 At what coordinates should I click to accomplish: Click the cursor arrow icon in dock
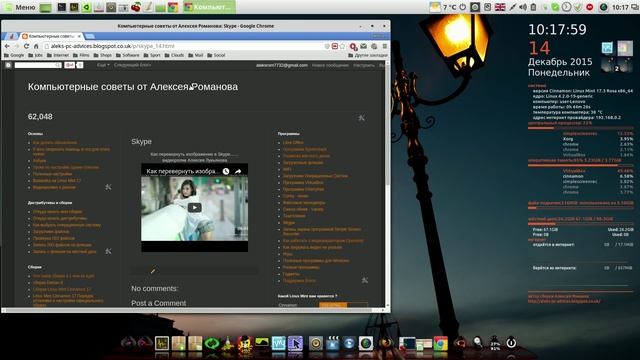(295, 344)
